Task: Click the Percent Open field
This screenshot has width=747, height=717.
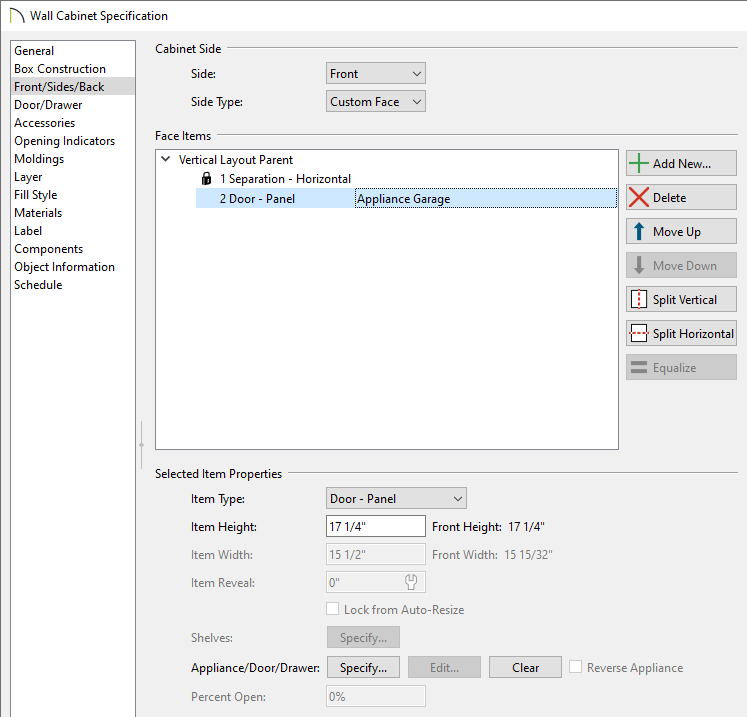Action: [x=375, y=696]
